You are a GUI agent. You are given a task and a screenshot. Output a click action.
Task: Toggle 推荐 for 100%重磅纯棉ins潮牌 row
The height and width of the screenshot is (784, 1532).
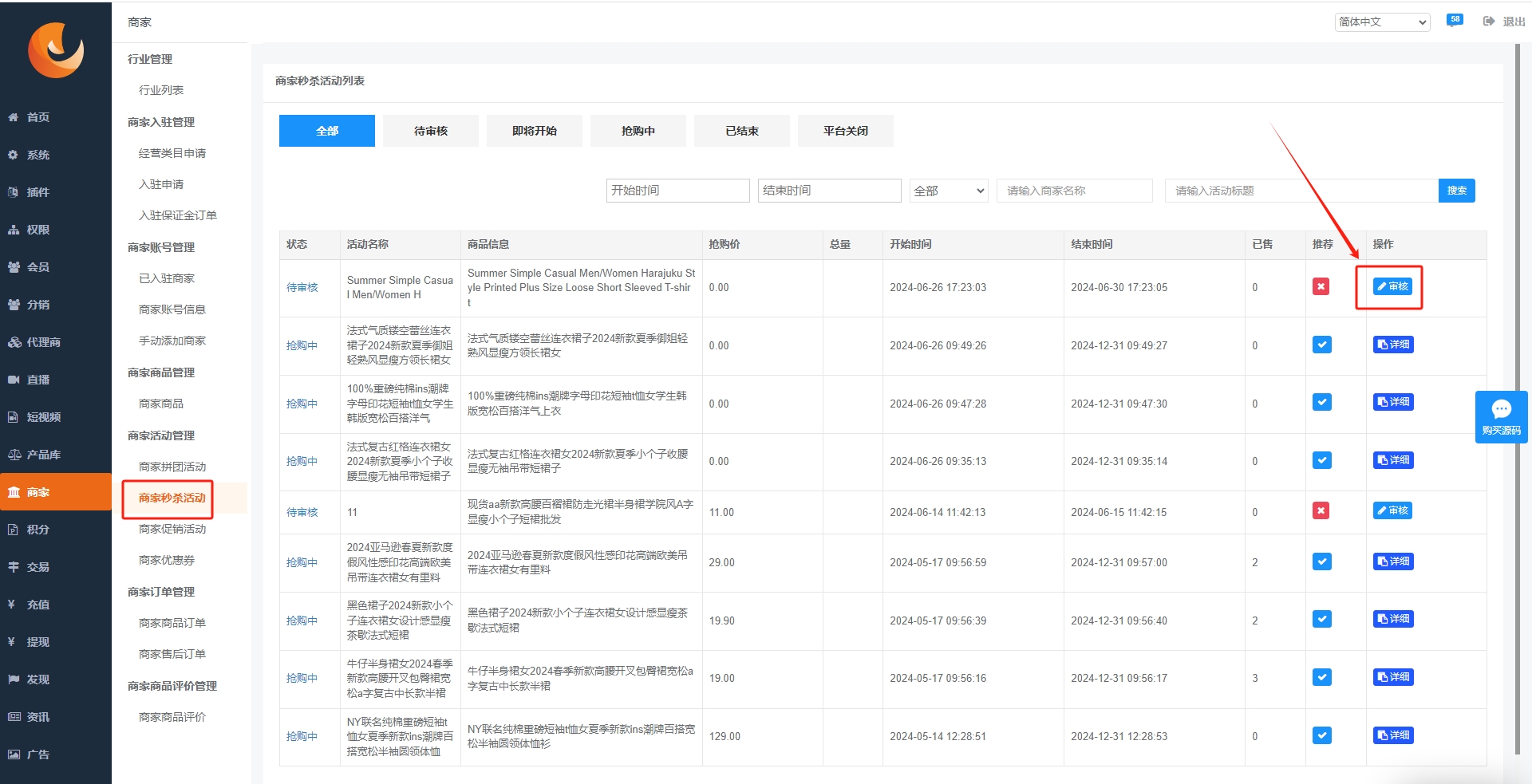[x=1322, y=402]
